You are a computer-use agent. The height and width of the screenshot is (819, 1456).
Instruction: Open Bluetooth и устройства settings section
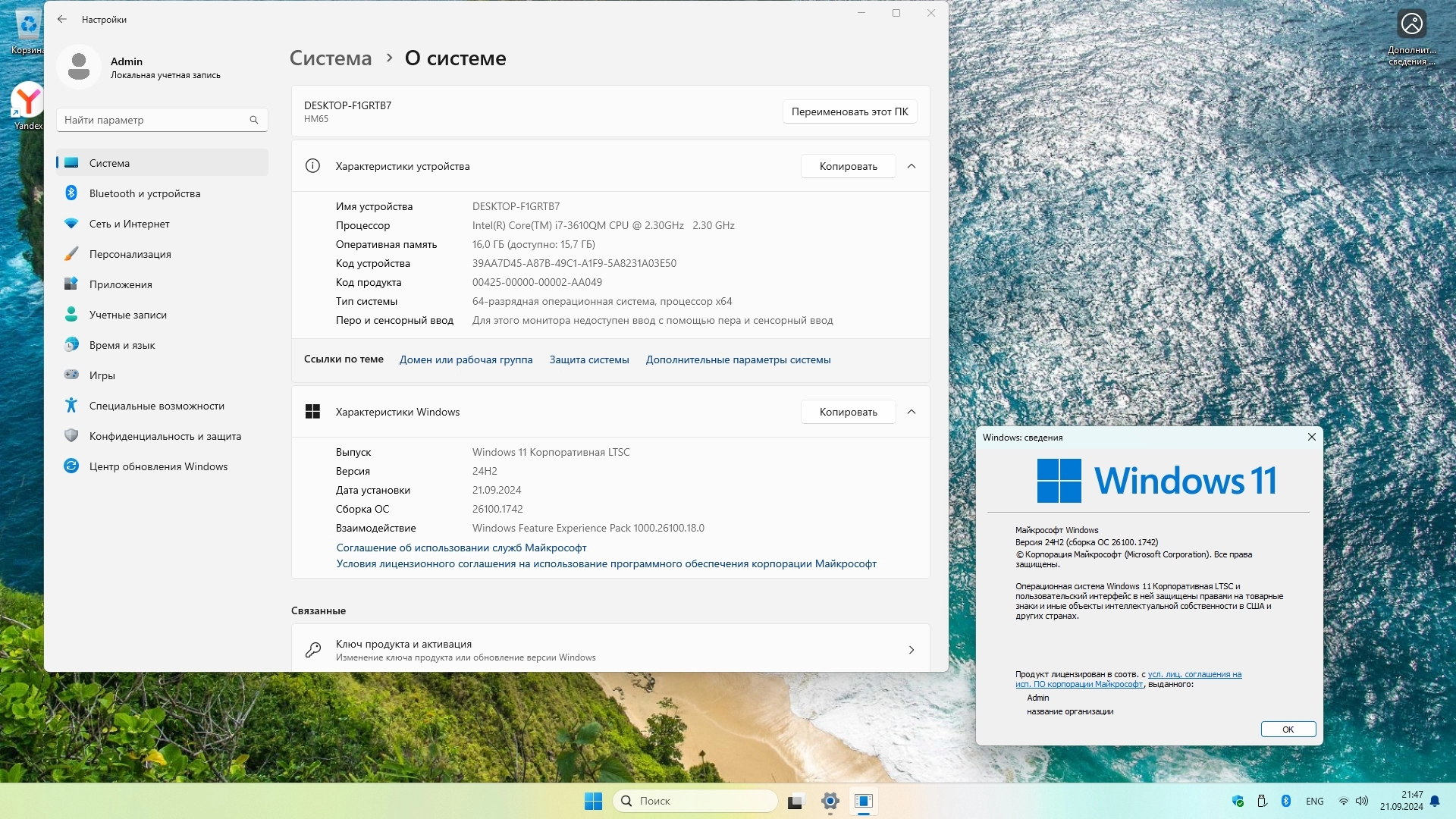click(x=144, y=193)
